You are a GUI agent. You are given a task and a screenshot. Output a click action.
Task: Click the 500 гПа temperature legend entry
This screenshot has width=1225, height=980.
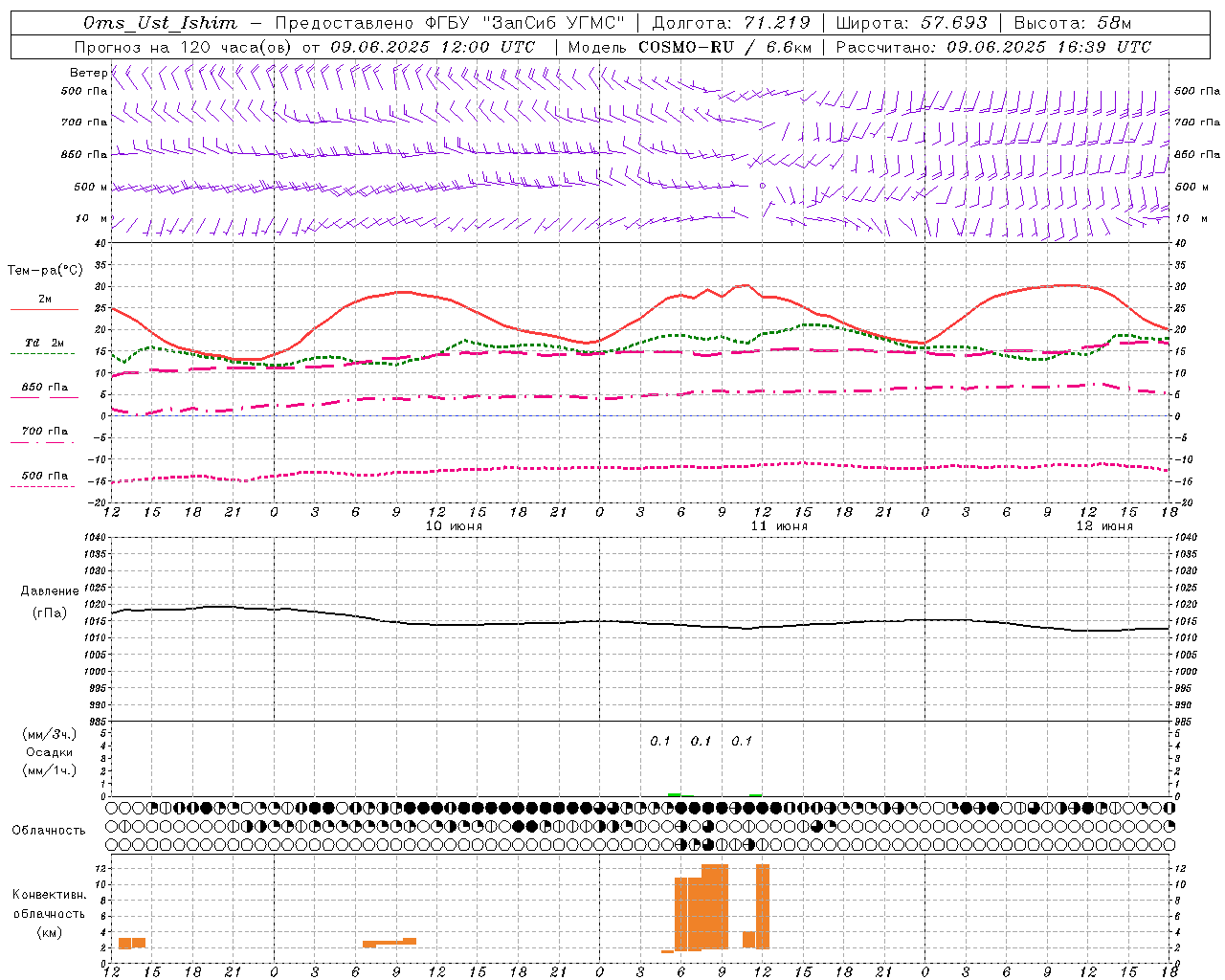tap(44, 476)
